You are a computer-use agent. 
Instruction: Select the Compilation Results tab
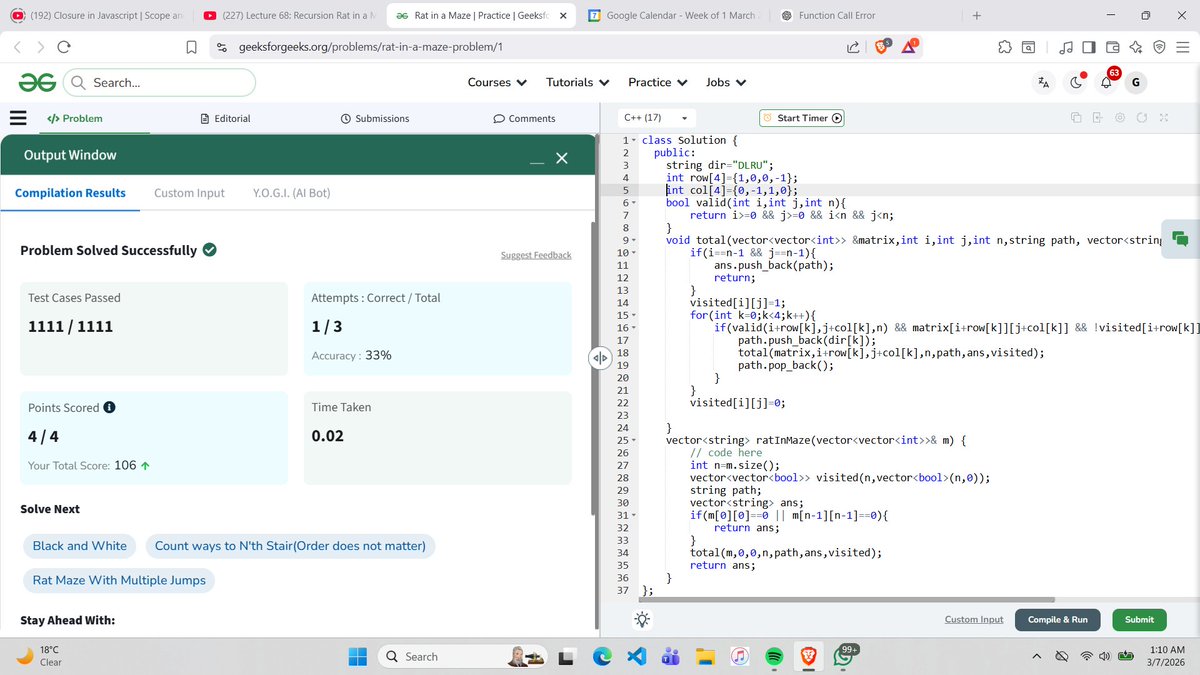click(70, 193)
